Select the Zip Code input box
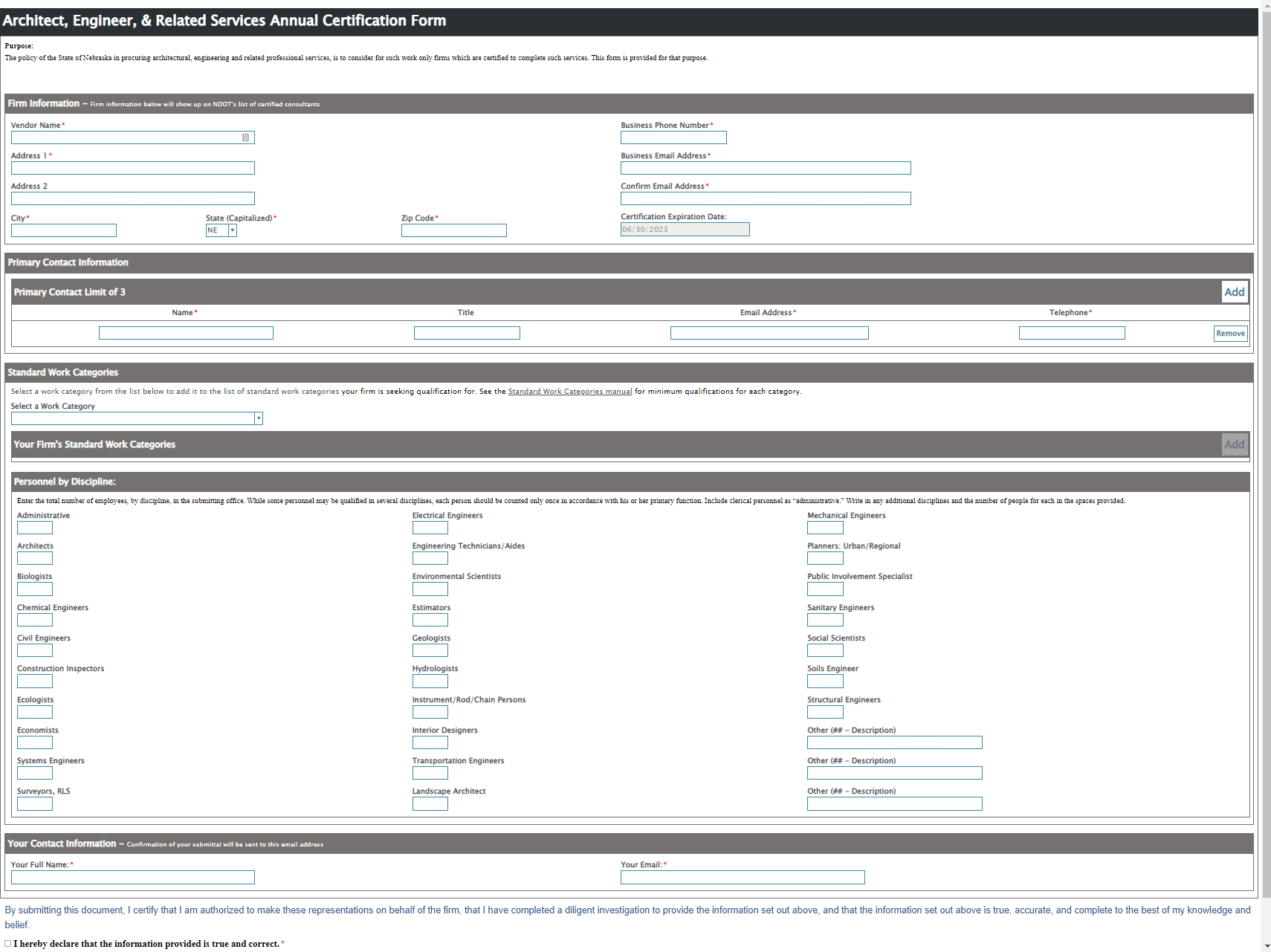The height and width of the screenshot is (952, 1271). pyautogui.click(x=453, y=230)
